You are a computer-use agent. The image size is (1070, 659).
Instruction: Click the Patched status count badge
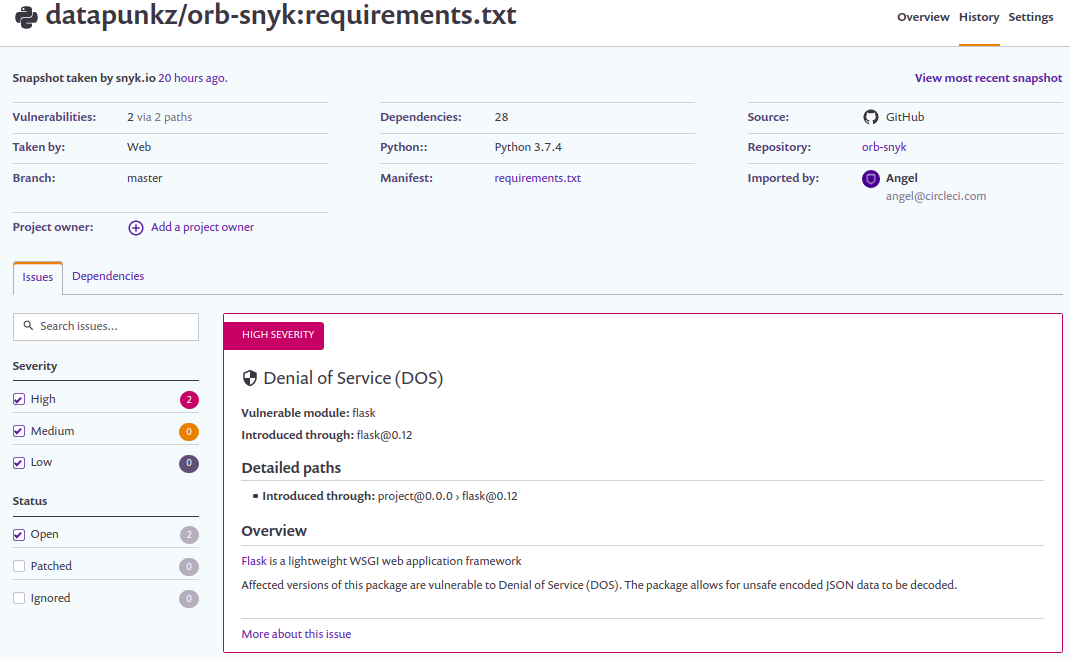coord(189,567)
